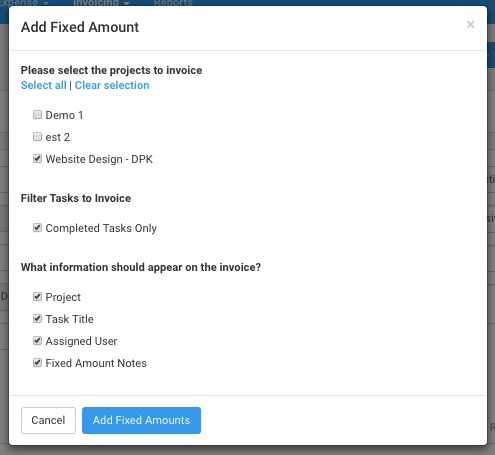Click the Clear selection link
Viewport: 495px width, 455px height.
112,85
